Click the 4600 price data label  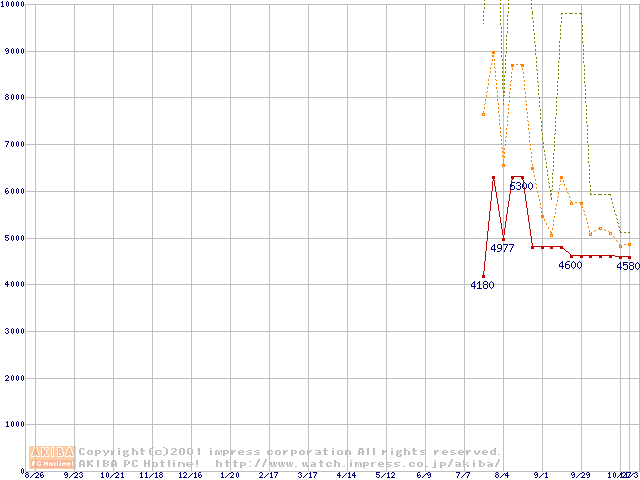click(570, 265)
